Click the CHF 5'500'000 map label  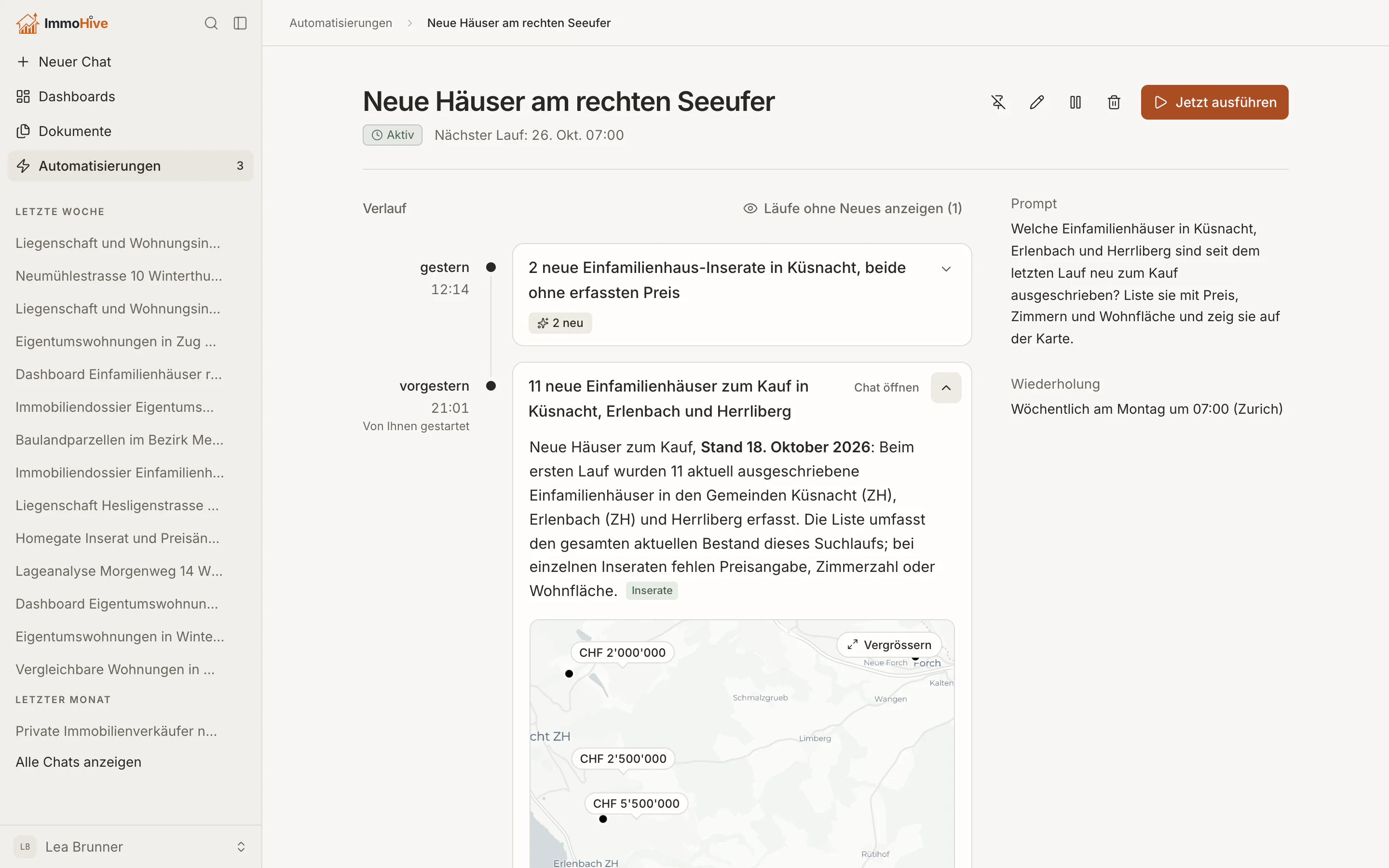coord(636,804)
